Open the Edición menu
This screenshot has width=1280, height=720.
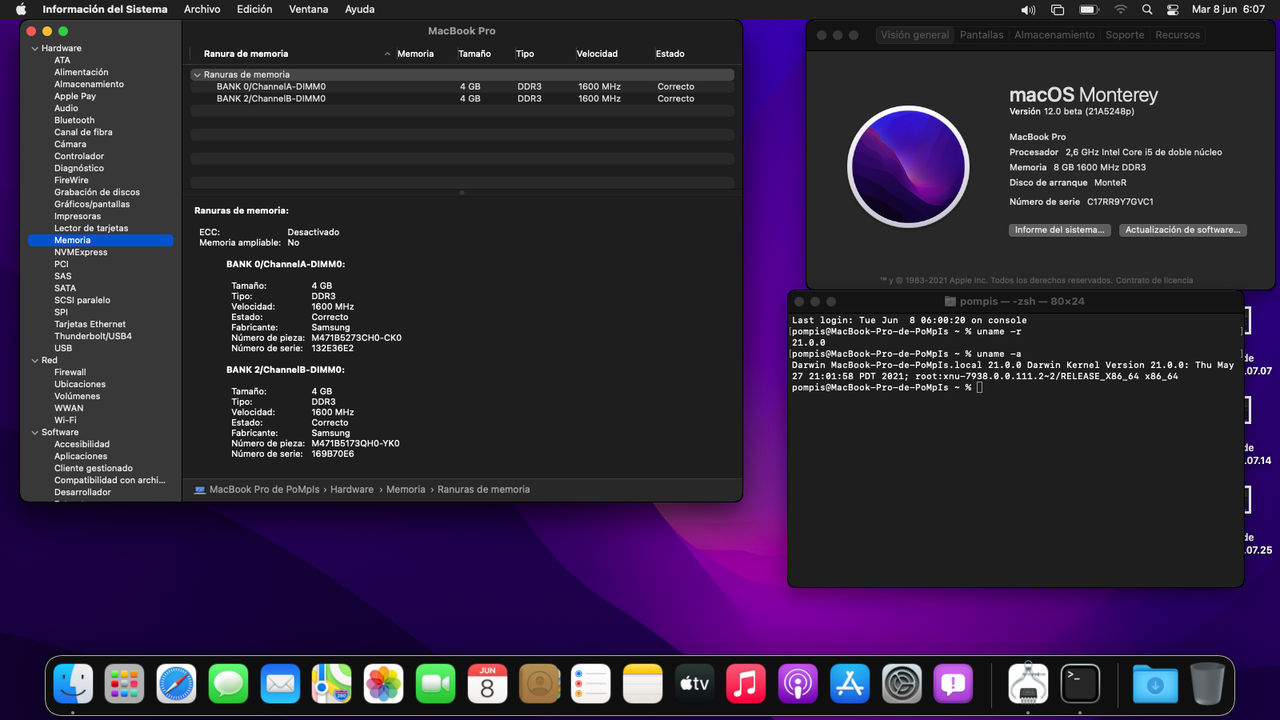pyautogui.click(x=254, y=9)
